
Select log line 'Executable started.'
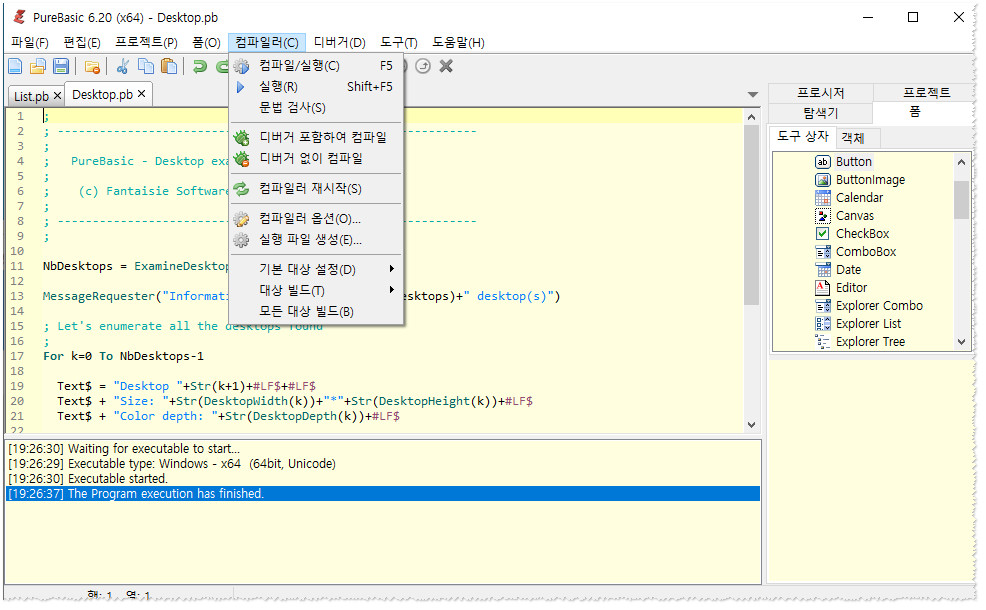coord(383,479)
